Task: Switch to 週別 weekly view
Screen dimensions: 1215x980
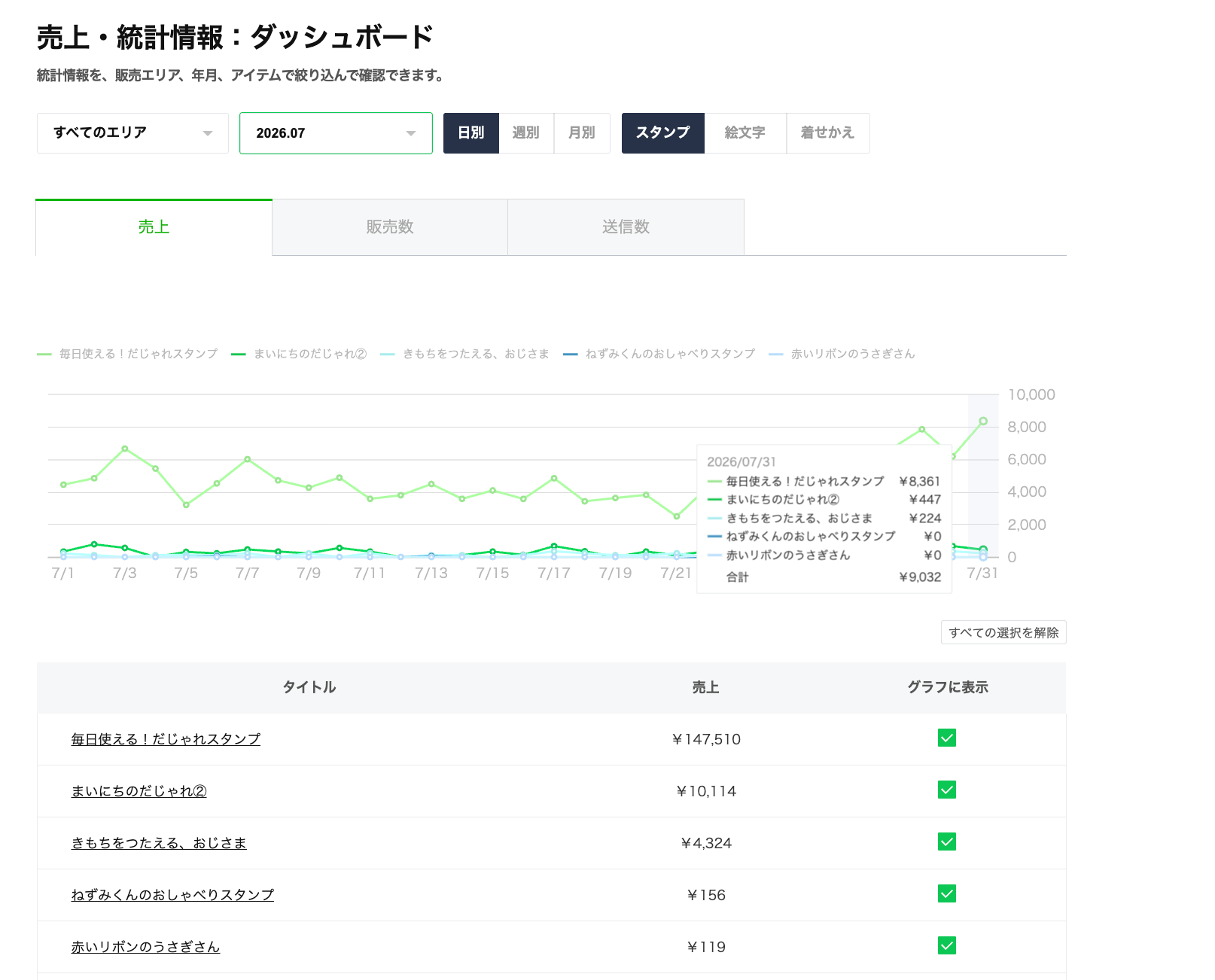Action: pos(526,133)
